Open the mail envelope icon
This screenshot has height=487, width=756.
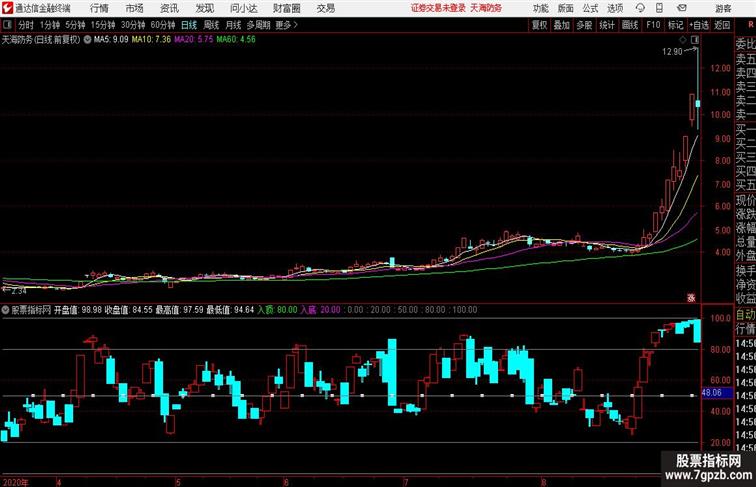(x=682, y=8)
